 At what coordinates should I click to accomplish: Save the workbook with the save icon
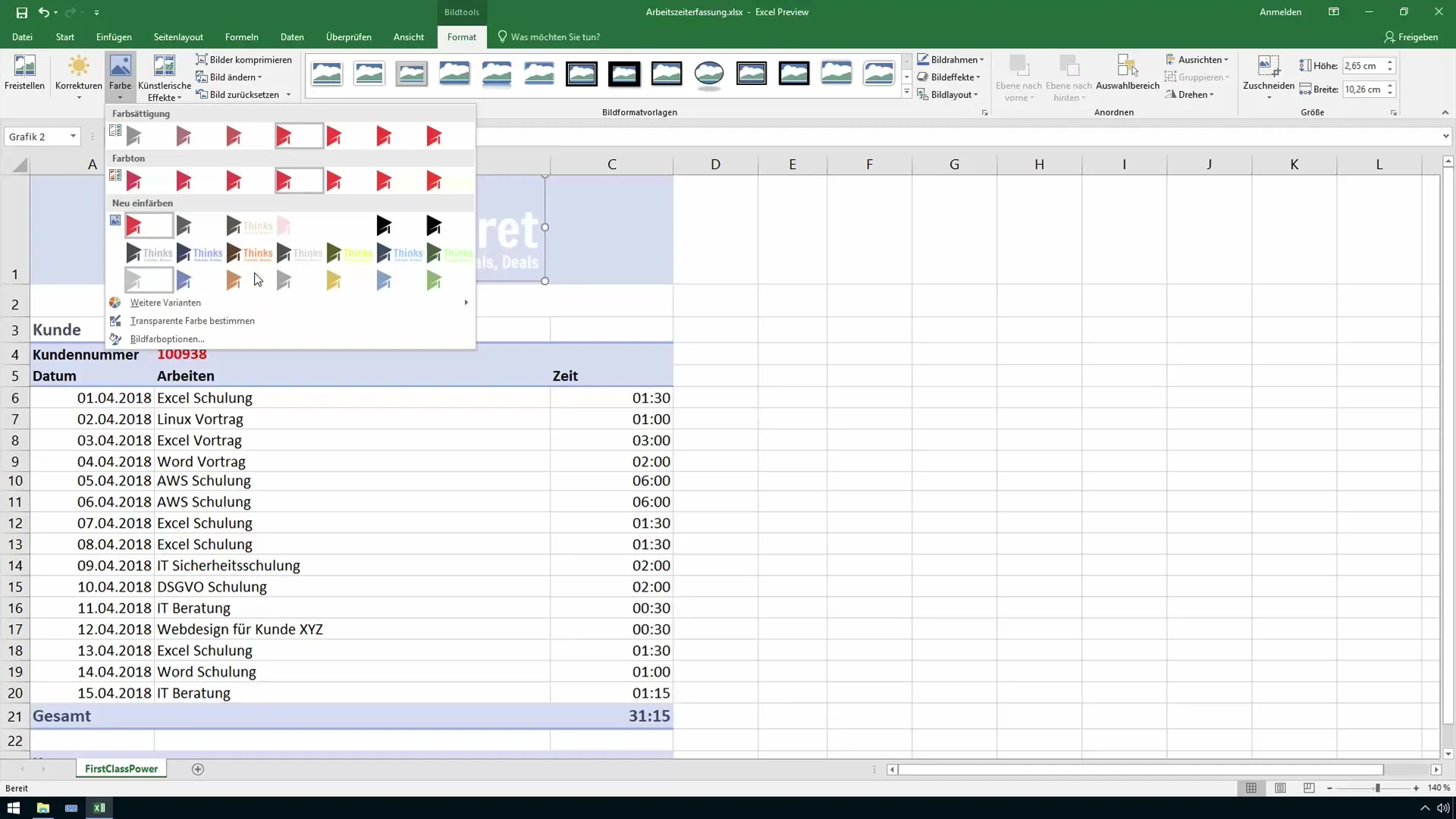tap(22, 12)
